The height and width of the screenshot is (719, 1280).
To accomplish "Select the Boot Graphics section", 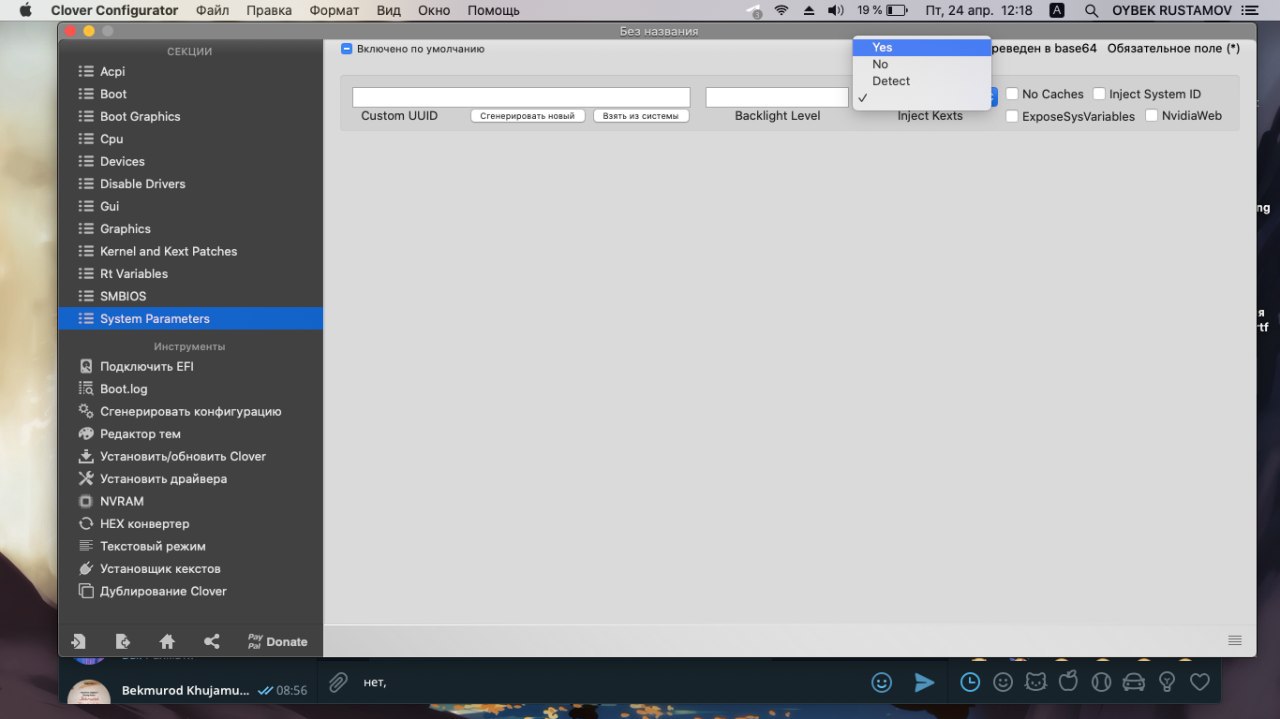I will click(190, 116).
